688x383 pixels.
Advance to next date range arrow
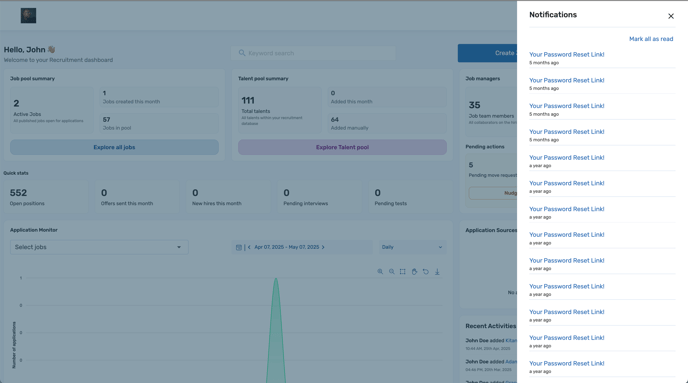tap(323, 247)
